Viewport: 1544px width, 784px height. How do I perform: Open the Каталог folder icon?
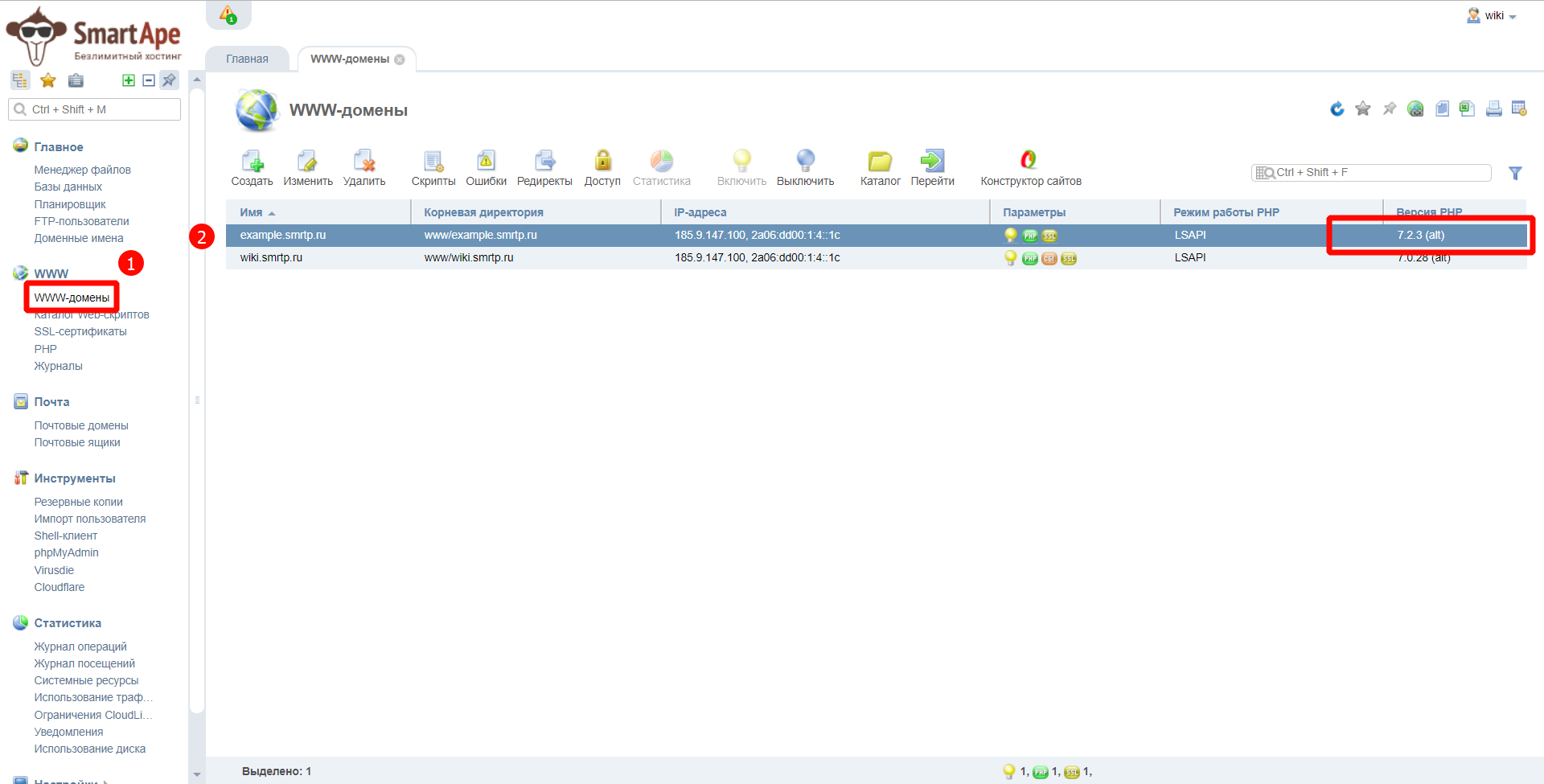pos(880,162)
